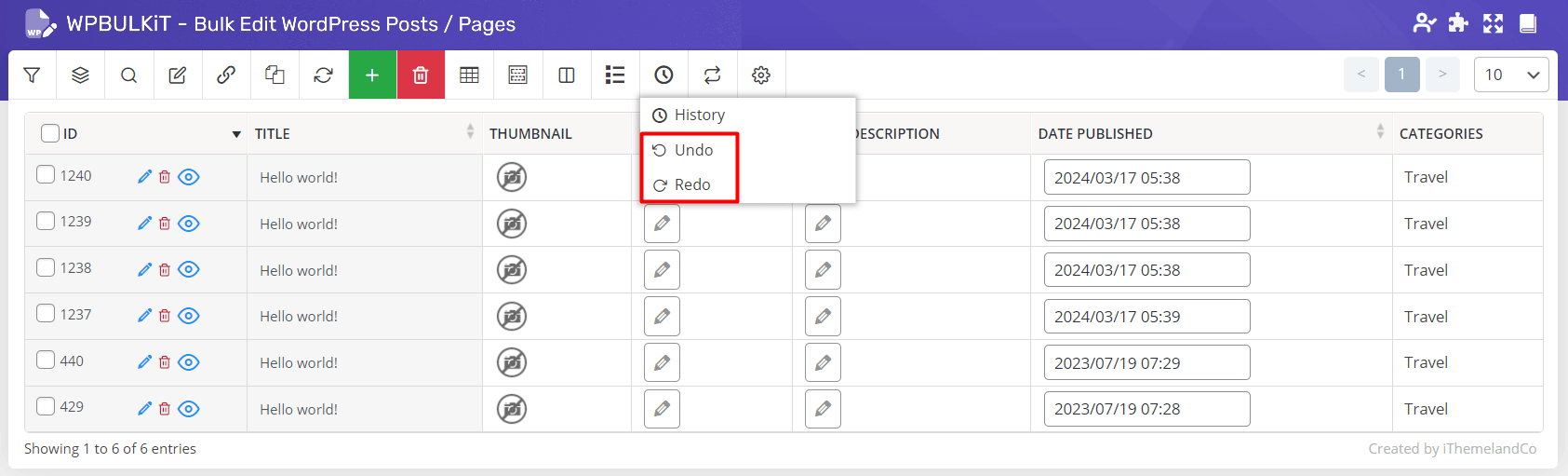The image size is (1568, 476).
Task: Open the settings gear icon
Action: [x=761, y=75]
